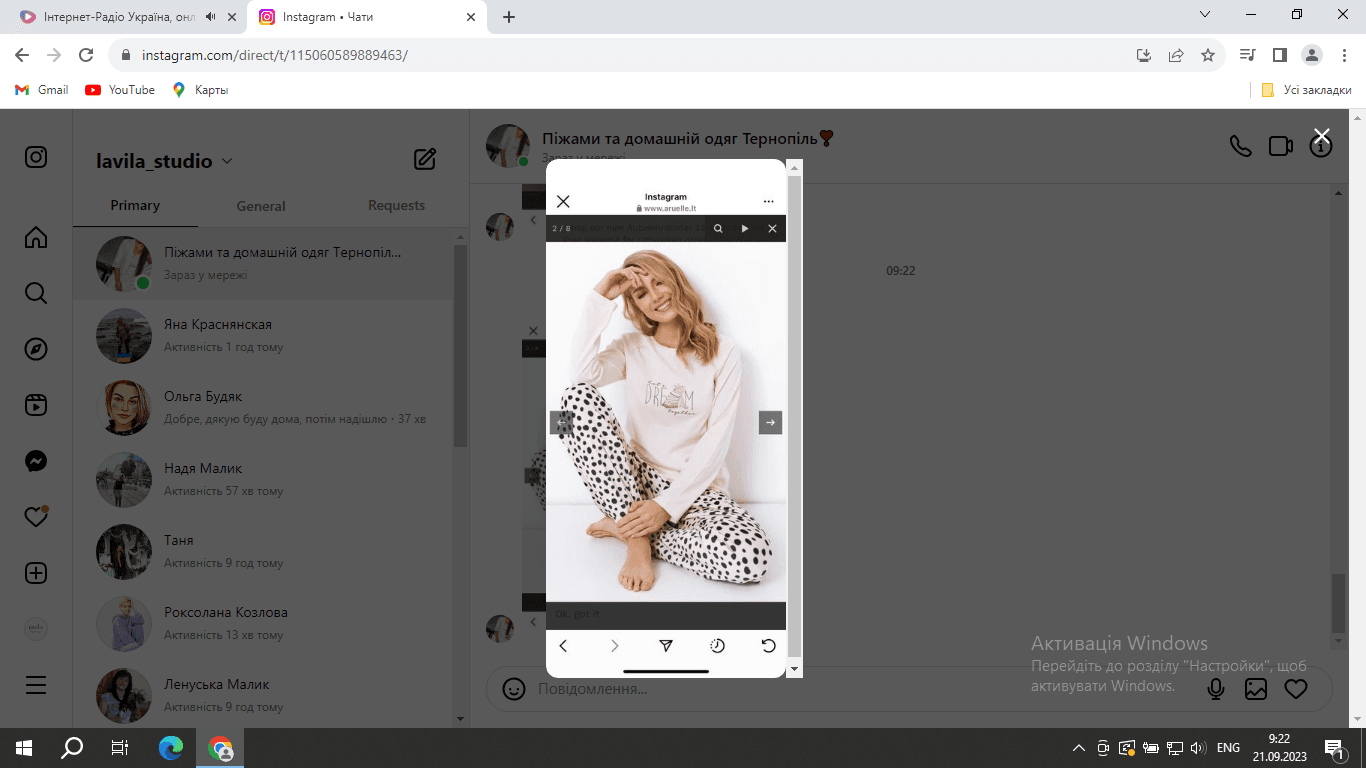Open Instagram search in the sidebar
Image resolution: width=1366 pixels, height=768 pixels.
(36, 293)
